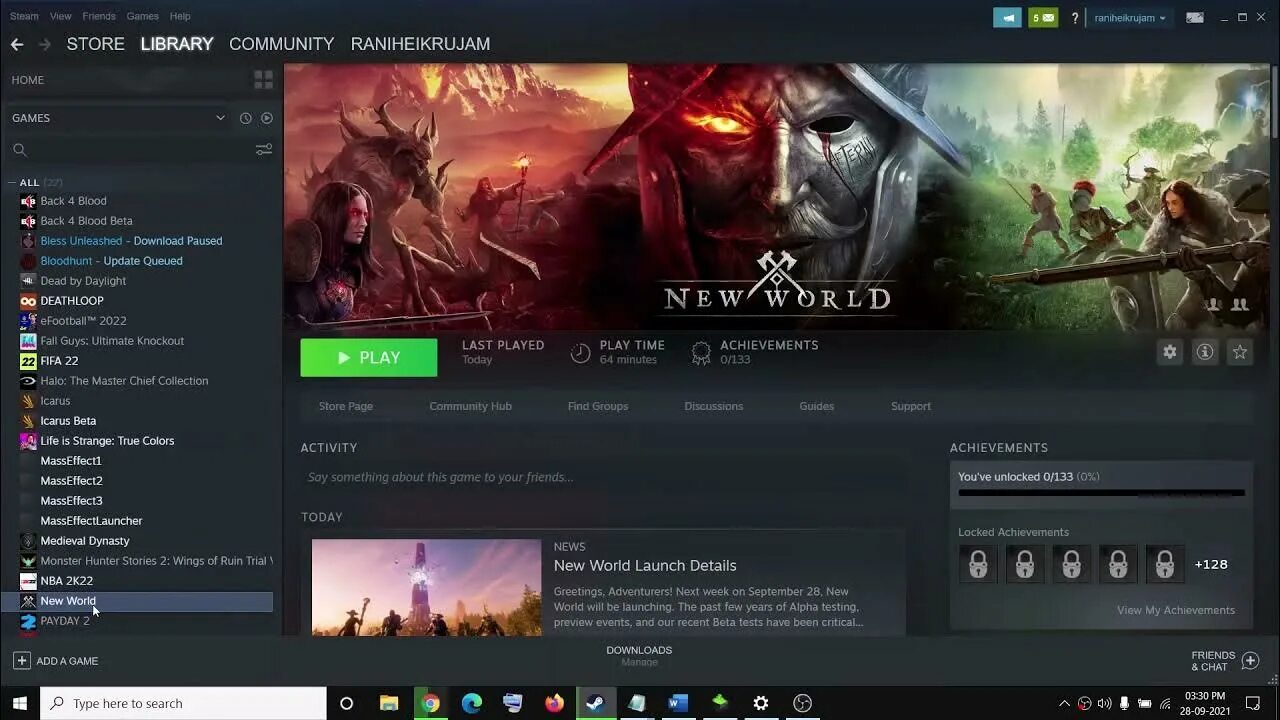This screenshot has height=720, width=1280.
Task: Click the Windows taskbar search box
Action: pos(183,703)
